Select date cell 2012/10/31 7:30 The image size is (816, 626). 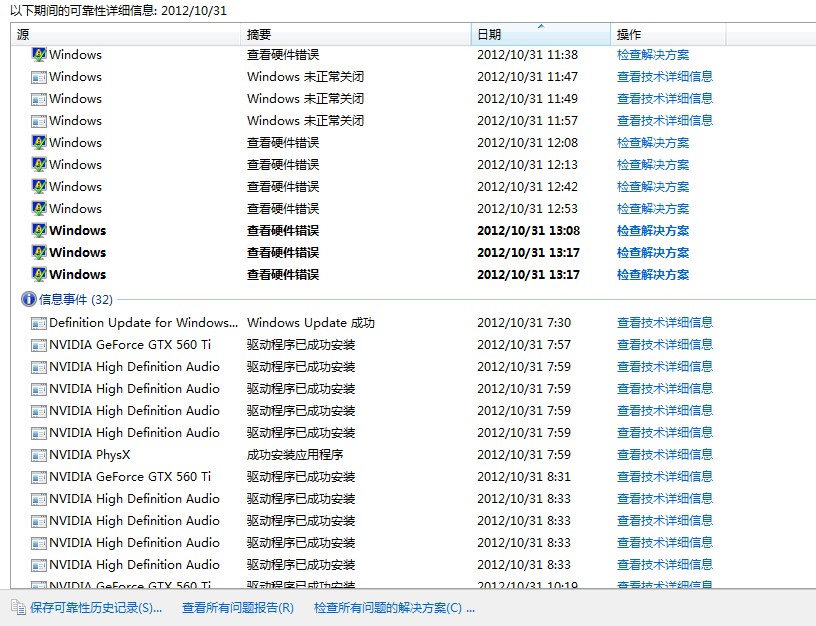click(x=524, y=323)
